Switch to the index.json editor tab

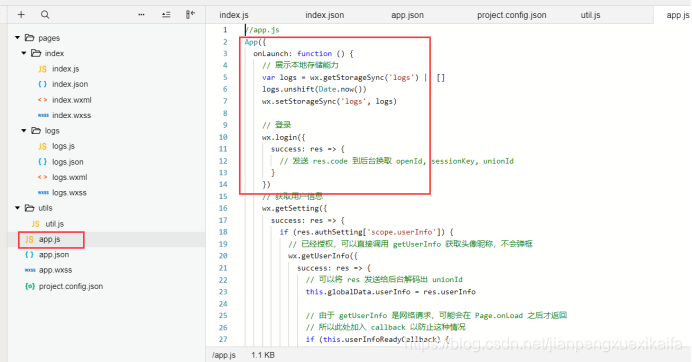tap(324, 15)
